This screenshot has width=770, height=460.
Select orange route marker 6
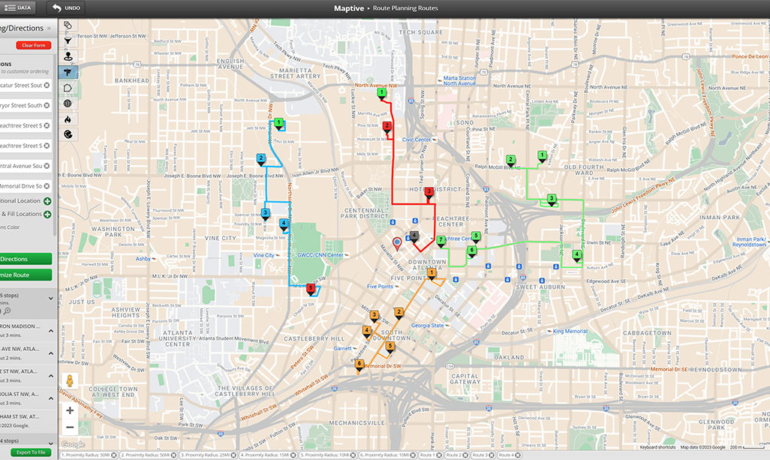coord(359,365)
